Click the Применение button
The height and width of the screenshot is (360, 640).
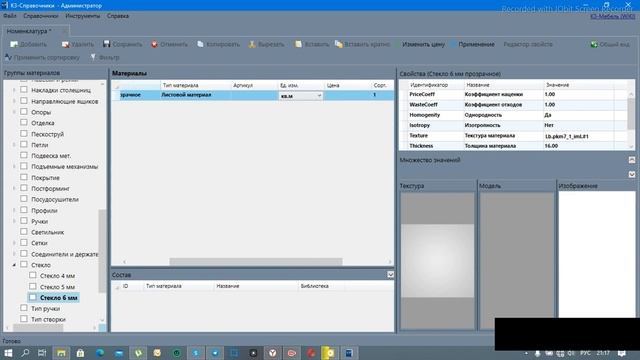tap(476, 44)
